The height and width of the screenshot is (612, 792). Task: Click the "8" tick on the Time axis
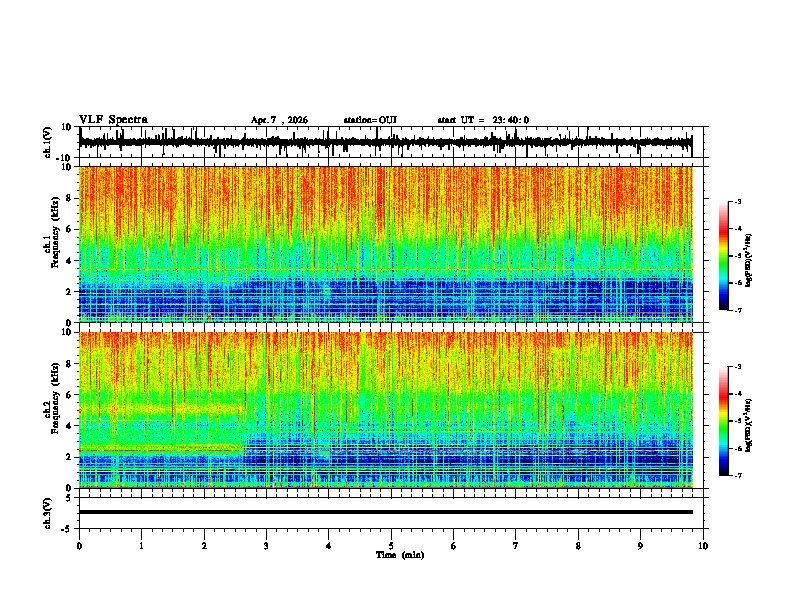[x=578, y=546]
